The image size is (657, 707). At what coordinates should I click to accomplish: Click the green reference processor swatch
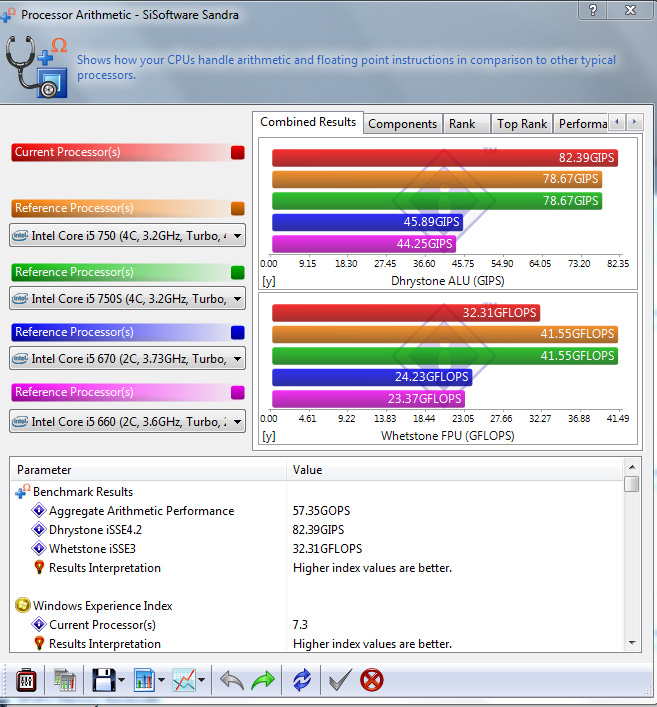click(238, 272)
